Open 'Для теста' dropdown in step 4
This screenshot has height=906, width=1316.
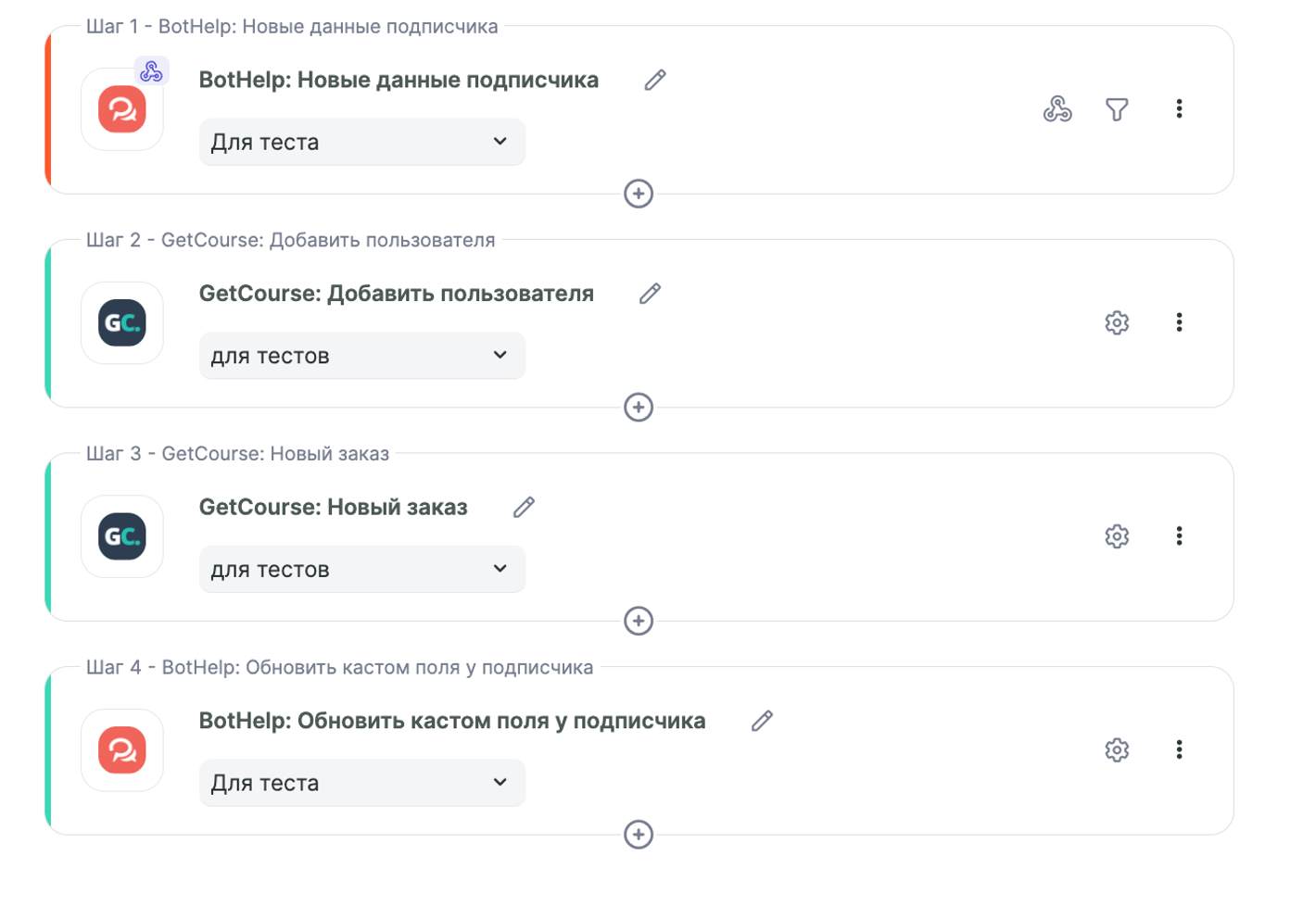click(x=361, y=783)
